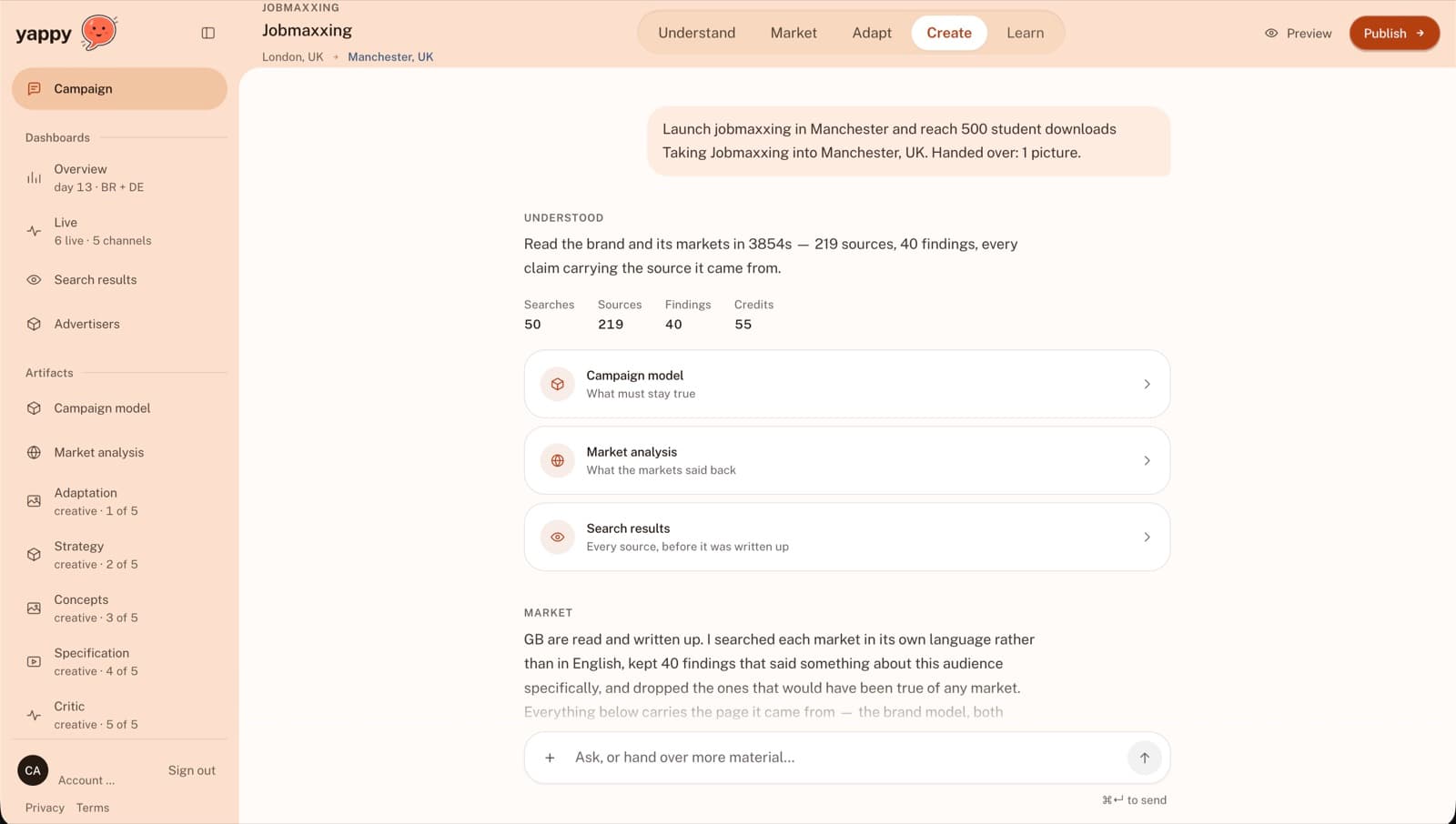Click the Dashboards section label
Image resolution: width=1456 pixels, height=824 pixels.
tap(57, 137)
